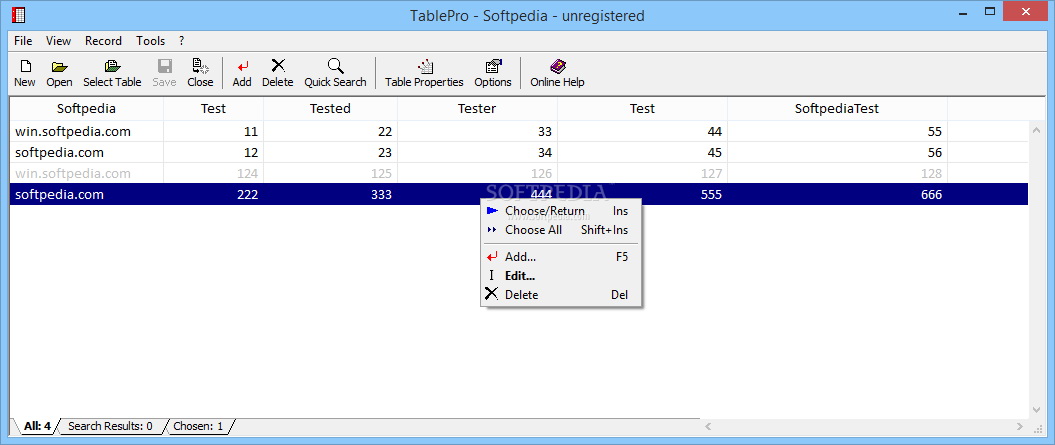Open the File menu
Screen dimensions: 1055x445
click(x=23, y=41)
